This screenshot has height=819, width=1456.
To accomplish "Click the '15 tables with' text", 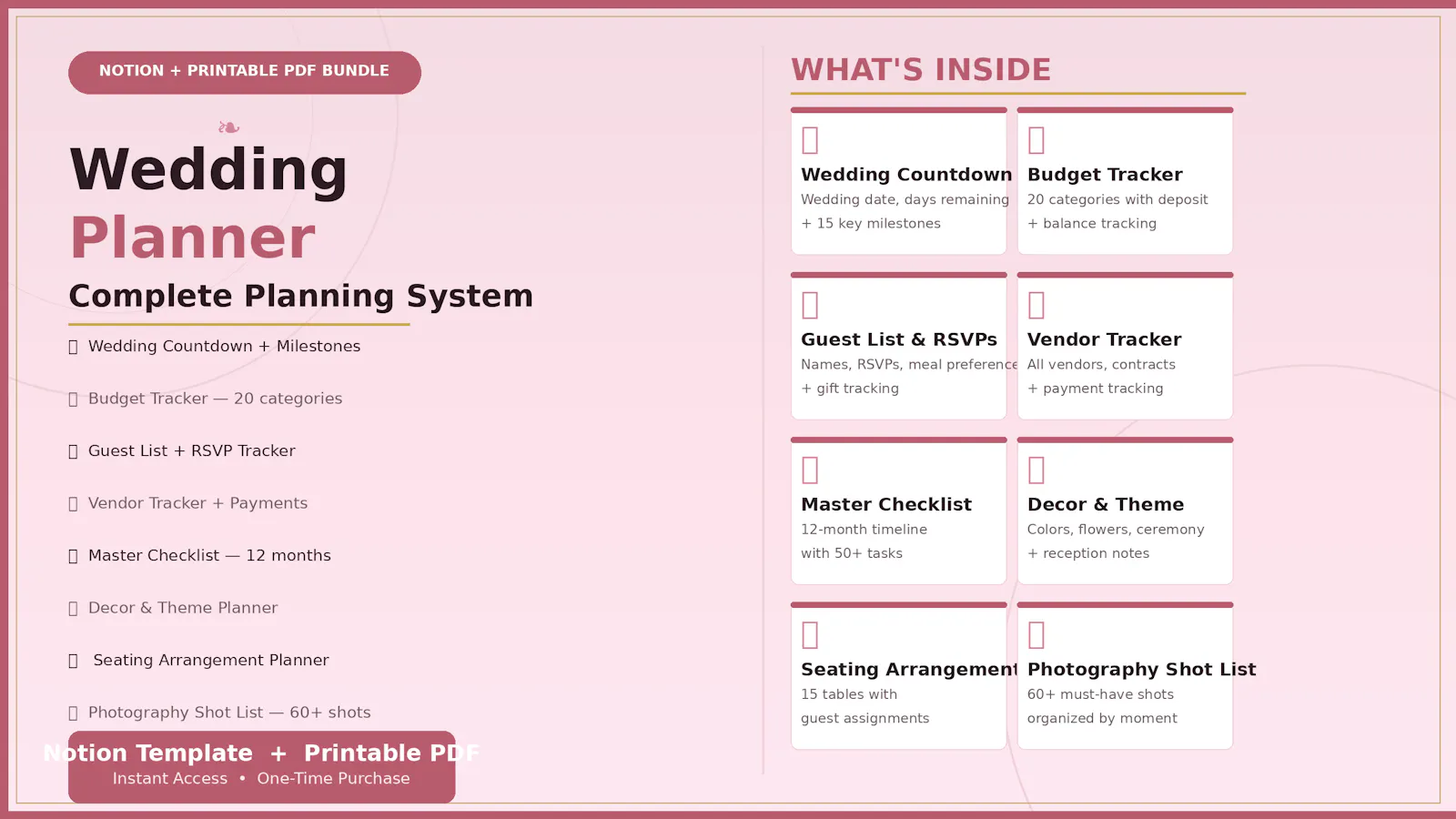I will tap(849, 694).
